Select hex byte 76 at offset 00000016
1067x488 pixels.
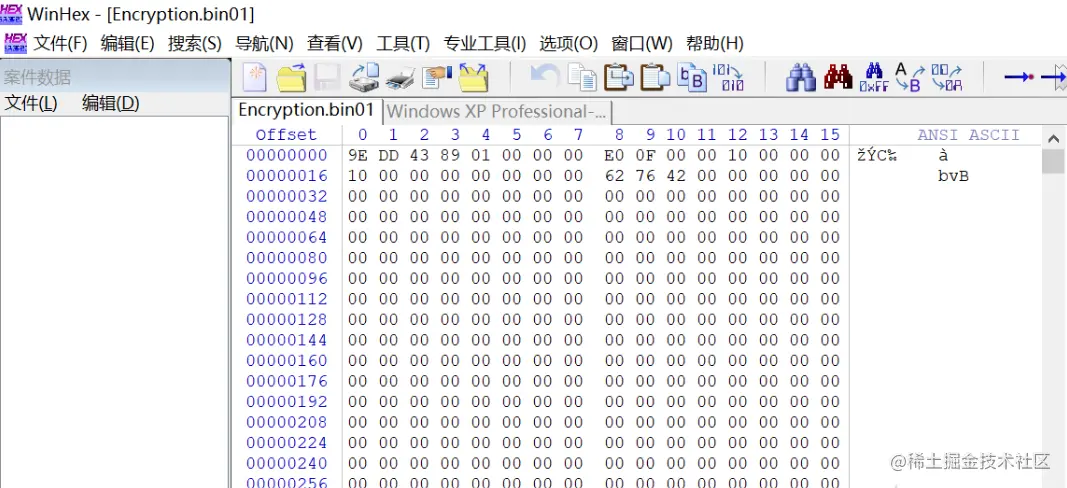pyautogui.click(x=645, y=176)
